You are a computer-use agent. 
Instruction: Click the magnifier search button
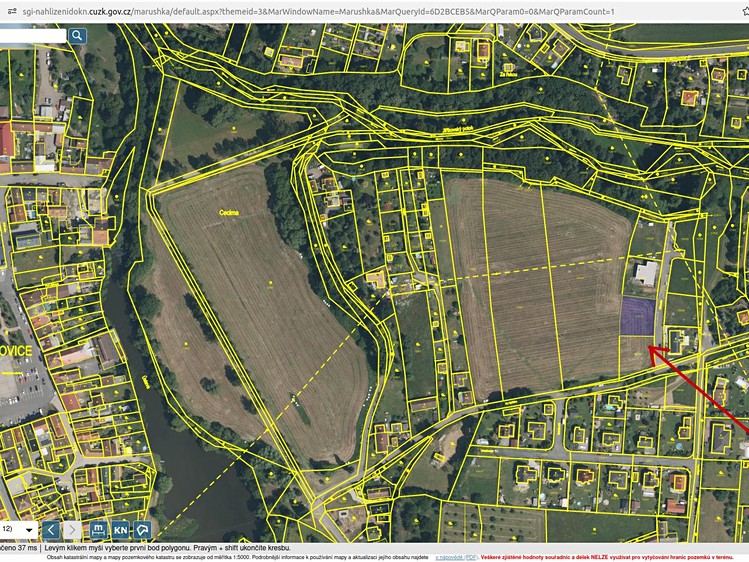coord(77,36)
